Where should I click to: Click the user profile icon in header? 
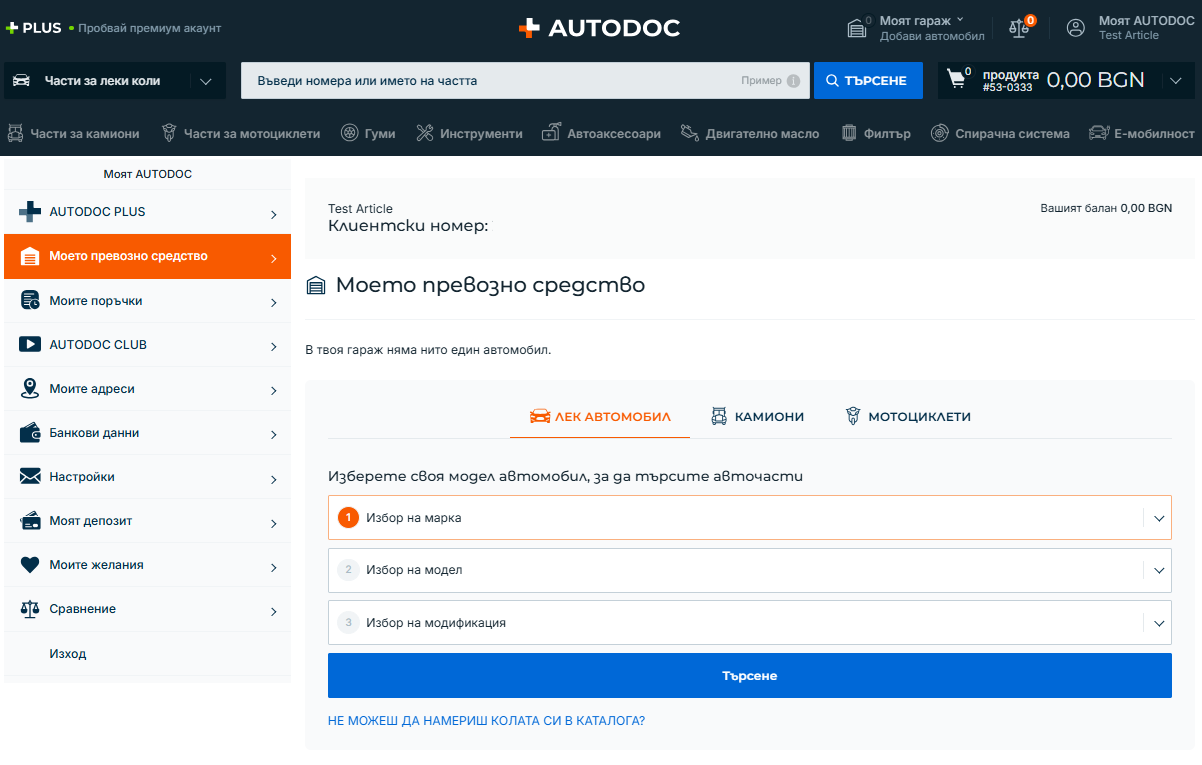tap(1076, 28)
